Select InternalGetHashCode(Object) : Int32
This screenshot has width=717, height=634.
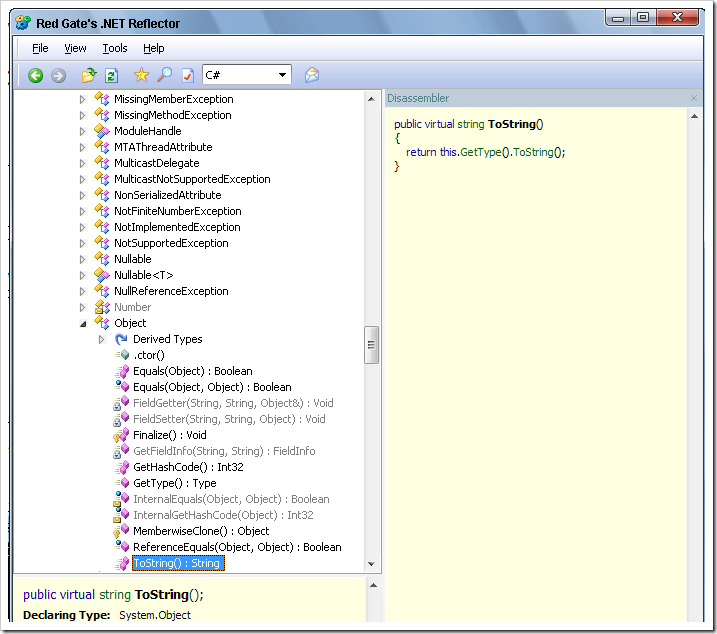(x=223, y=515)
